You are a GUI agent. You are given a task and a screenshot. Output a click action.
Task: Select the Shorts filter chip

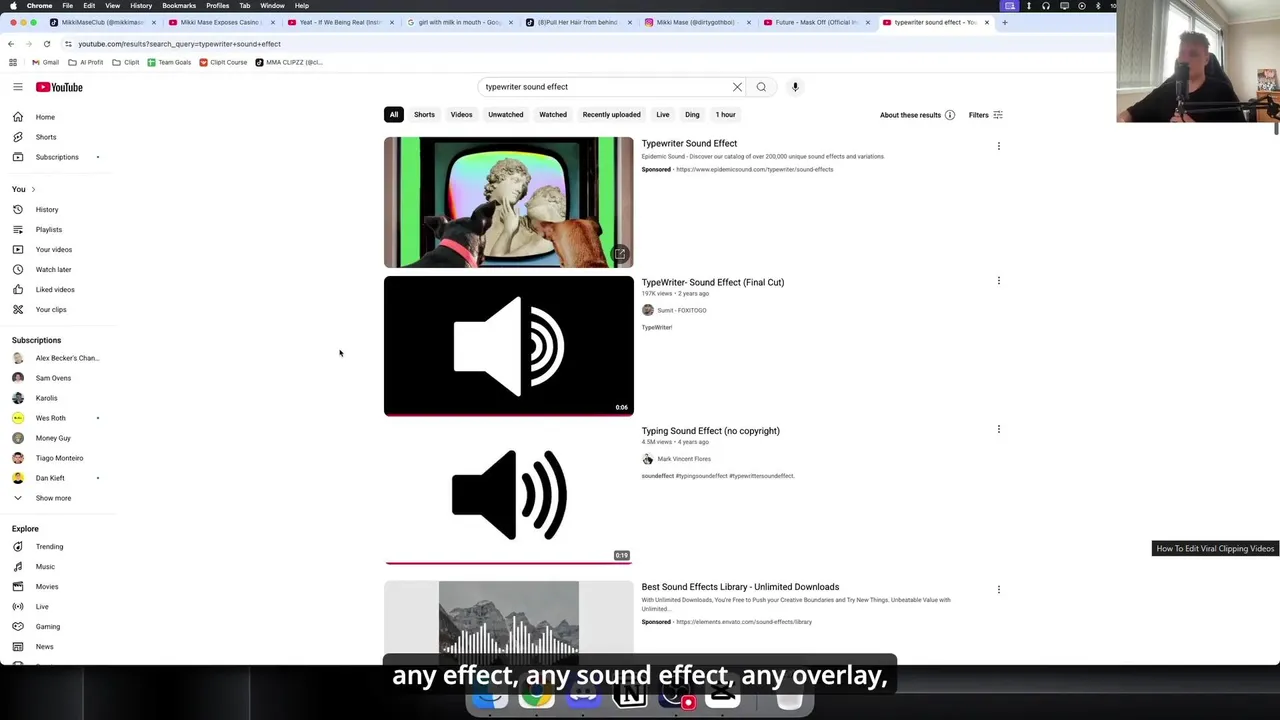(424, 115)
